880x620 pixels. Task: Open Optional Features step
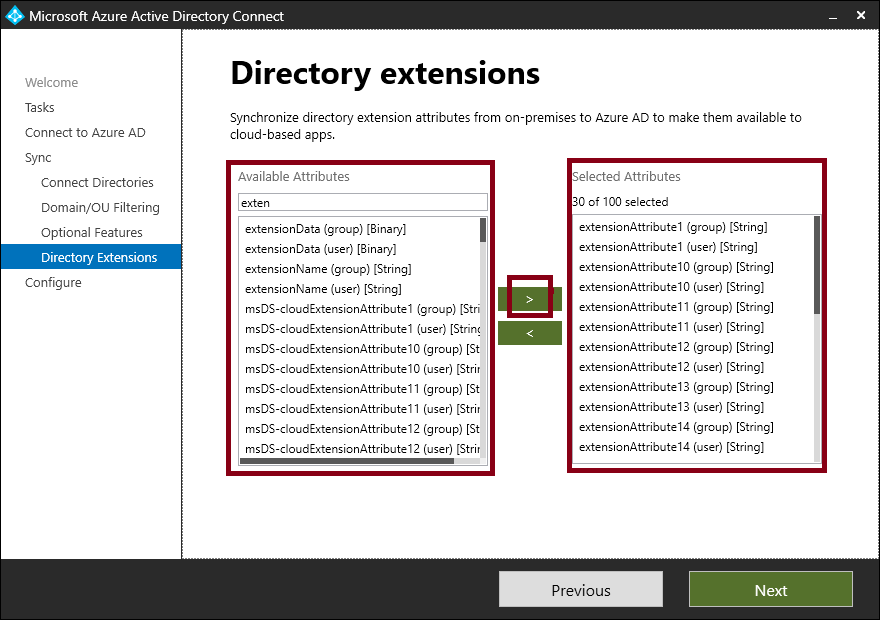(92, 232)
